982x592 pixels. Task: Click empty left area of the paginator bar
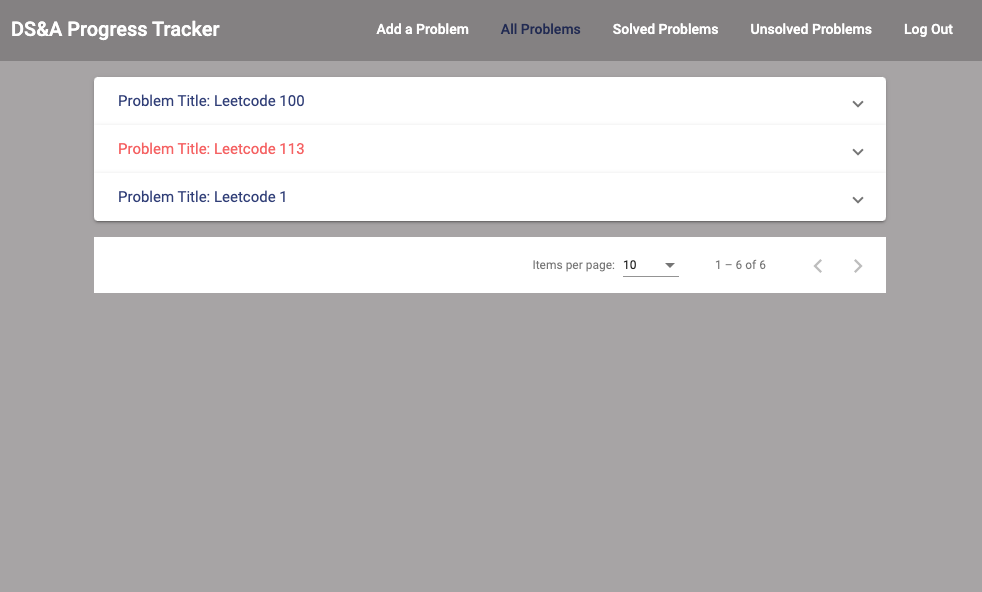pyautogui.click(x=300, y=265)
